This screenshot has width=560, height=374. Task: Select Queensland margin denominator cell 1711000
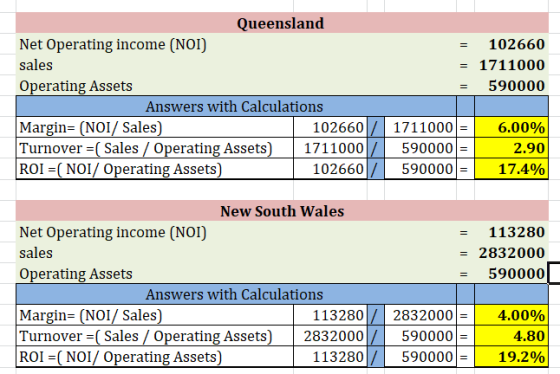420,127
